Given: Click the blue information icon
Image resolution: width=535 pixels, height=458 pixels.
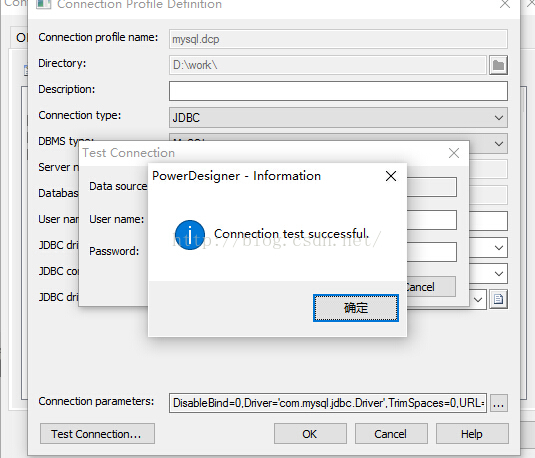Looking at the screenshot, I should (190, 235).
